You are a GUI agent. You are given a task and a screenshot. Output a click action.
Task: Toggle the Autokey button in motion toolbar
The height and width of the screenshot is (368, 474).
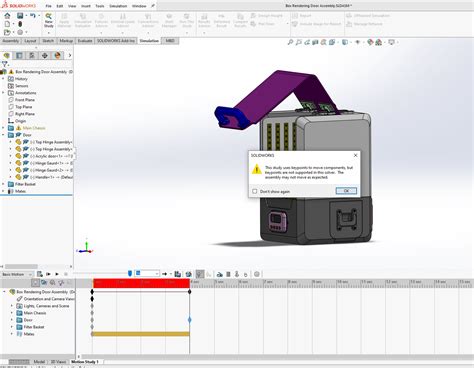(x=199, y=274)
